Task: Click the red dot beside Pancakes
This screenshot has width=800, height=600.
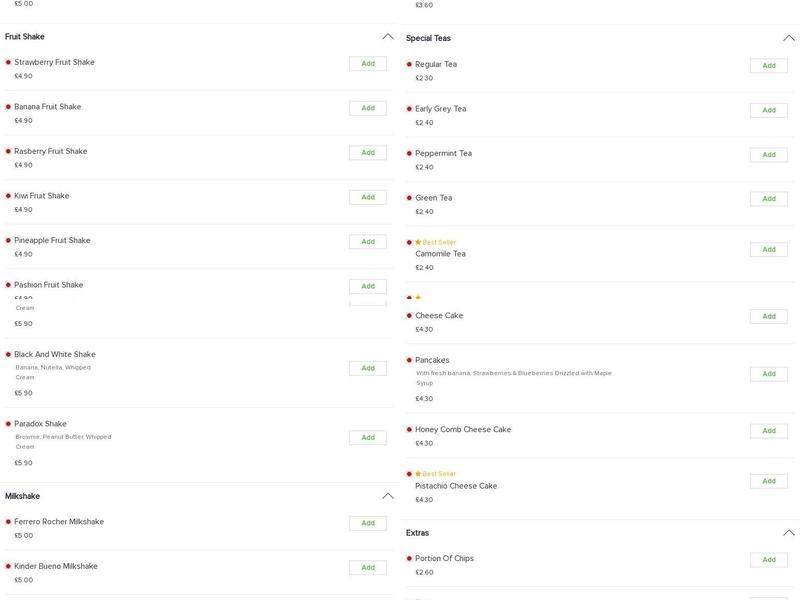Action: tap(409, 360)
